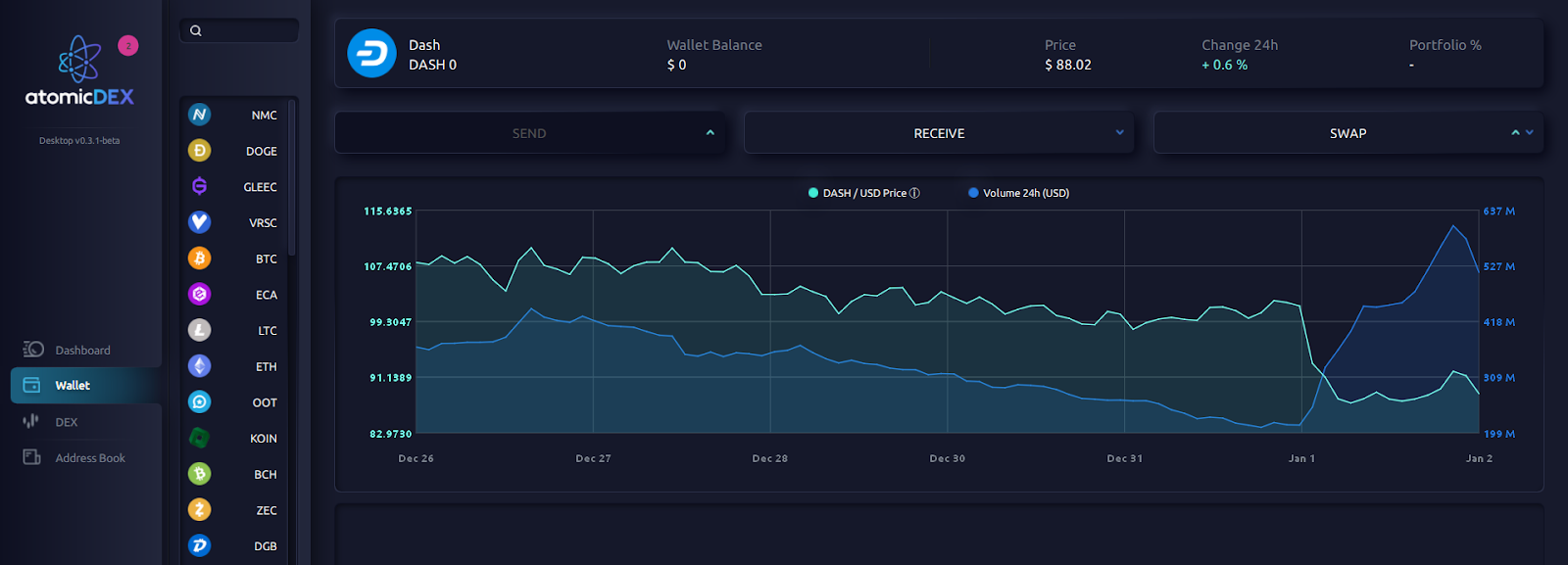Click the DASH 0 balance text
Image resolution: width=1568 pixels, height=565 pixels.
click(432, 65)
